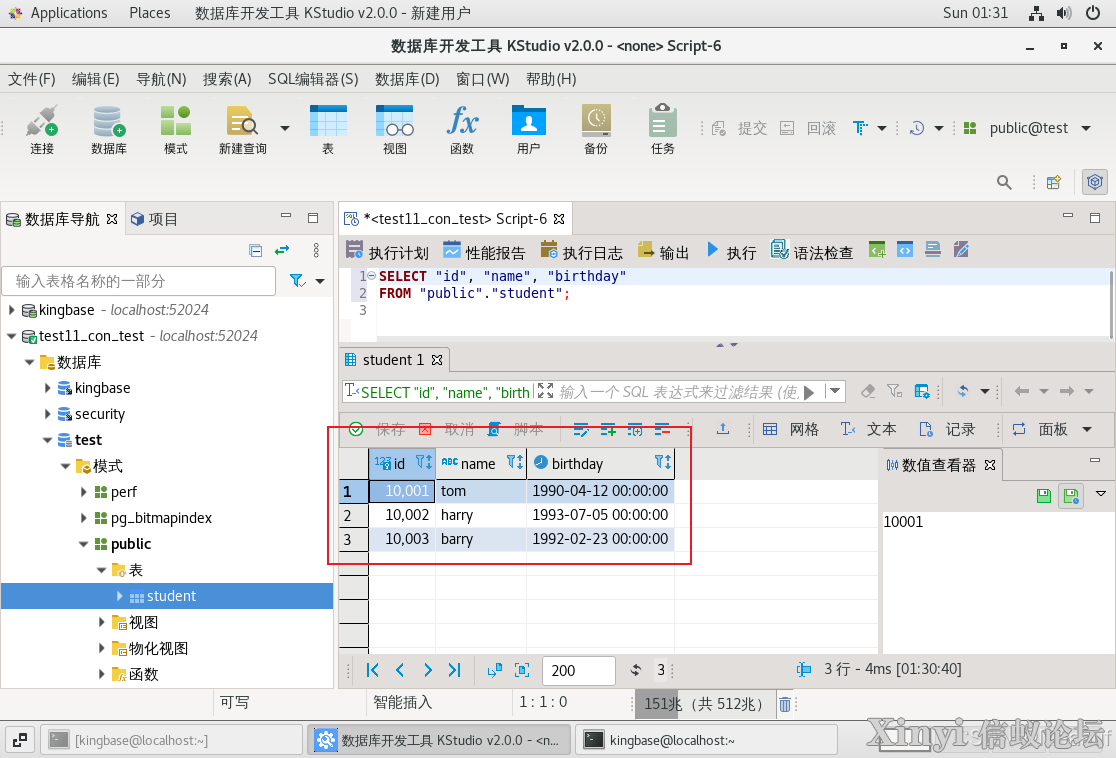This screenshot has height=758, width=1116.
Task: Expand the perf schema node
Action: click(x=83, y=492)
